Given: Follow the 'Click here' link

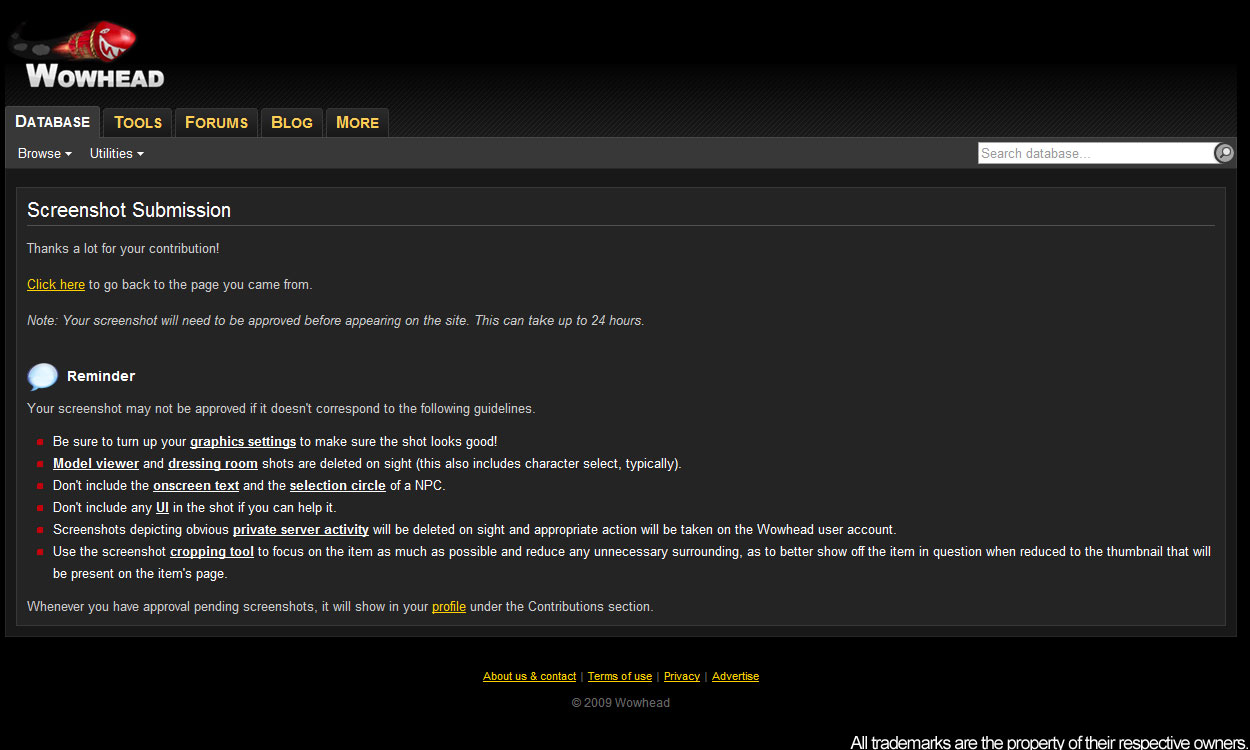Looking at the screenshot, I should (56, 284).
